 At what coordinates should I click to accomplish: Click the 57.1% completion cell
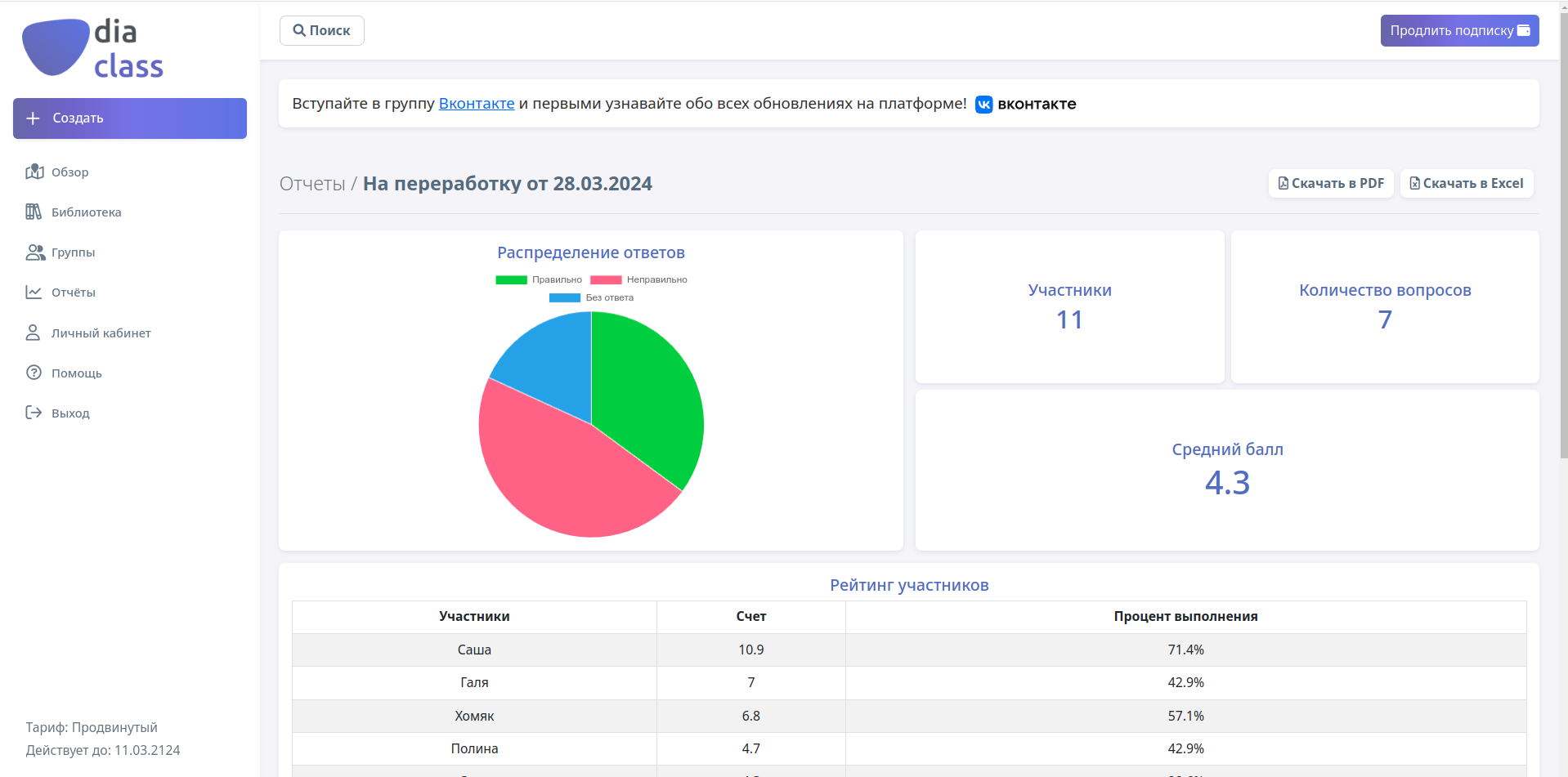click(x=1185, y=716)
